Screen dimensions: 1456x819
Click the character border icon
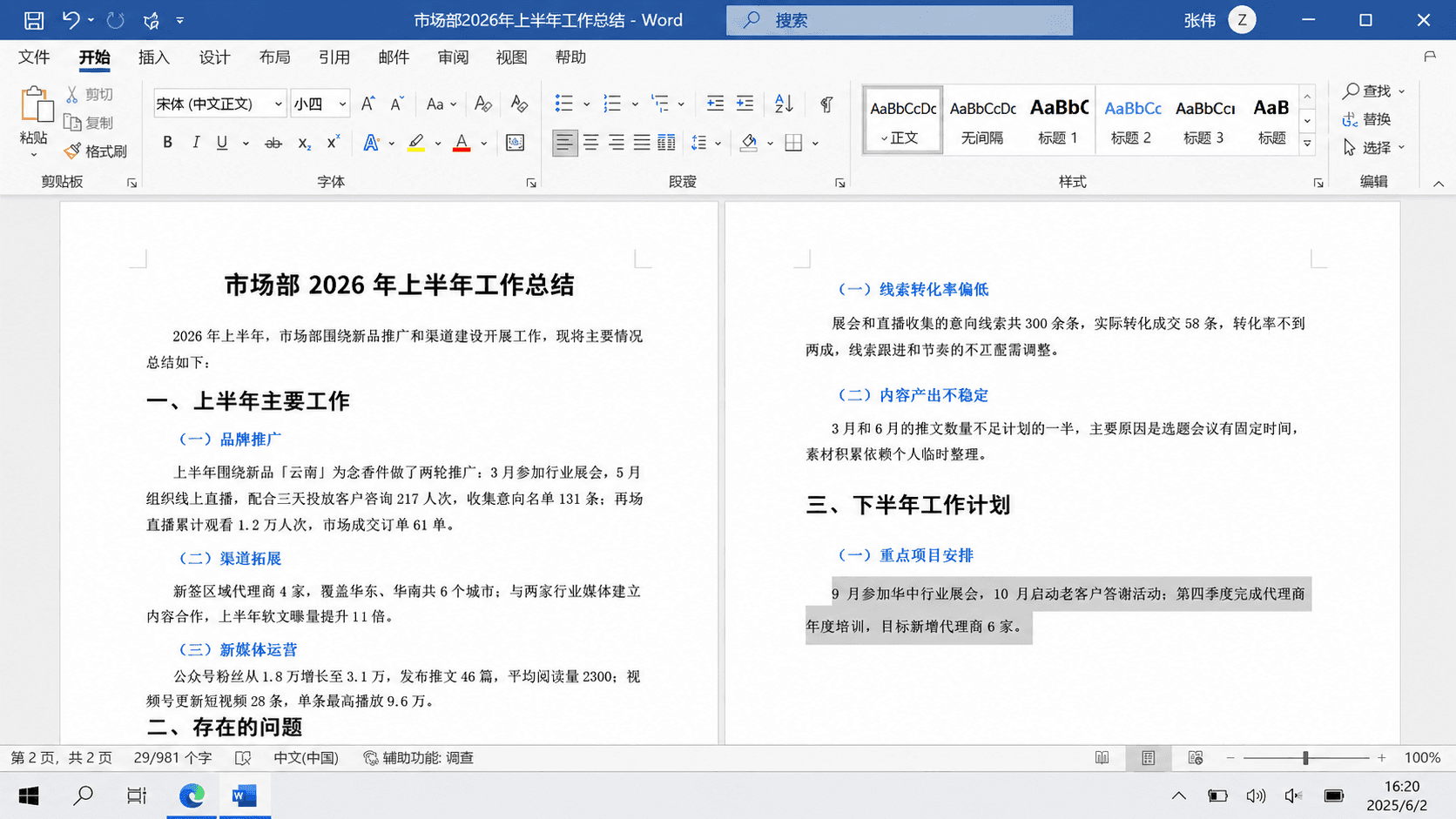pyautogui.click(x=515, y=143)
